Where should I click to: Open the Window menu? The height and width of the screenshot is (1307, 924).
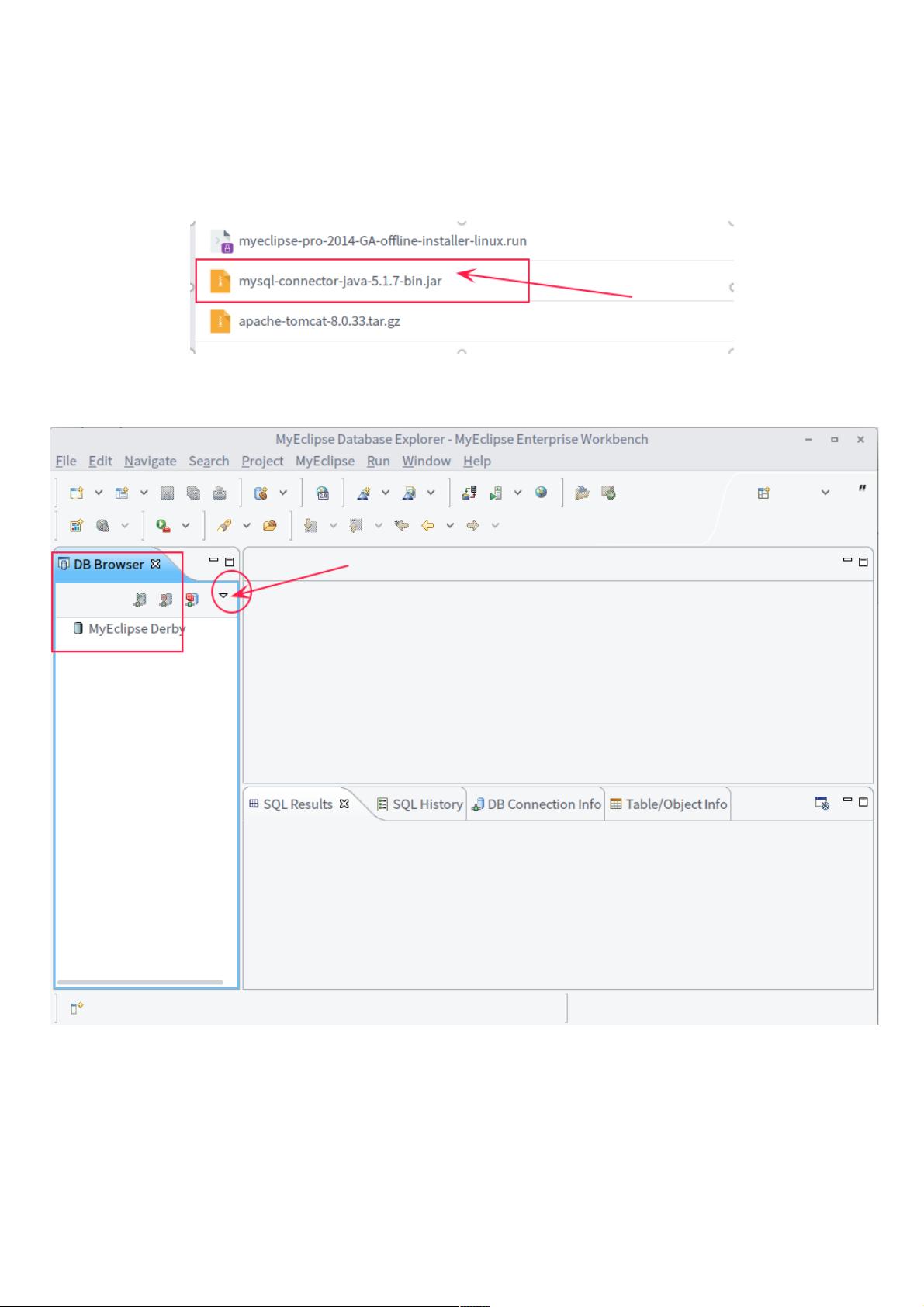(426, 461)
